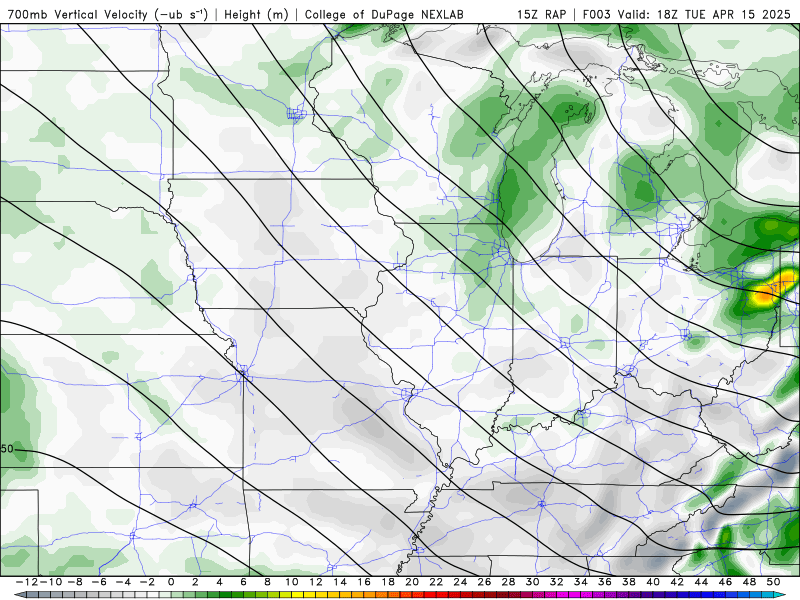Click the "14" color scale label

(x=340, y=582)
